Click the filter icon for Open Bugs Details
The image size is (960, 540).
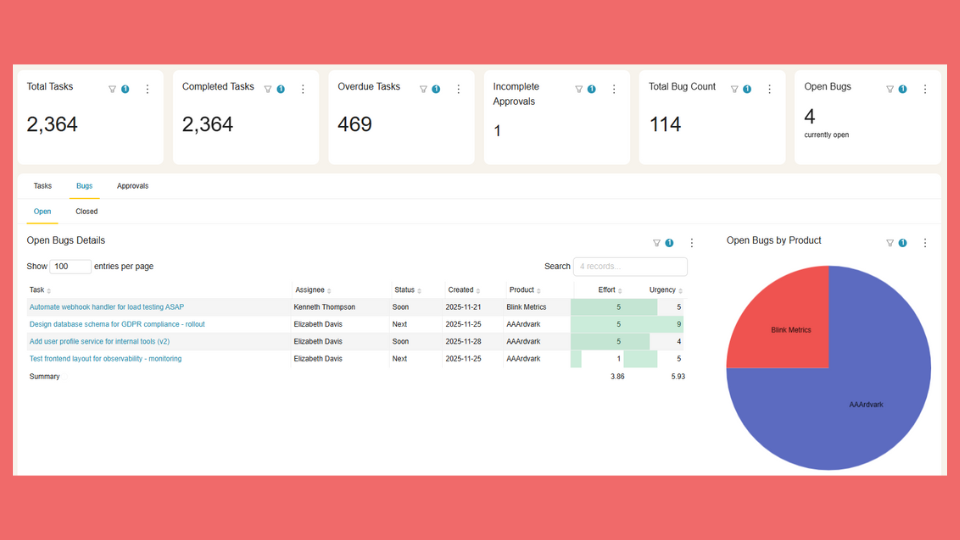(x=657, y=243)
